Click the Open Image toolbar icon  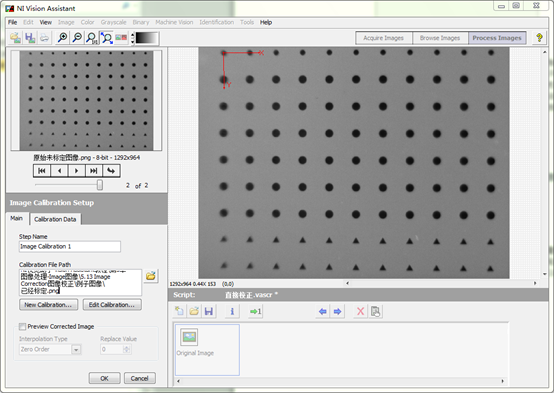(15, 38)
